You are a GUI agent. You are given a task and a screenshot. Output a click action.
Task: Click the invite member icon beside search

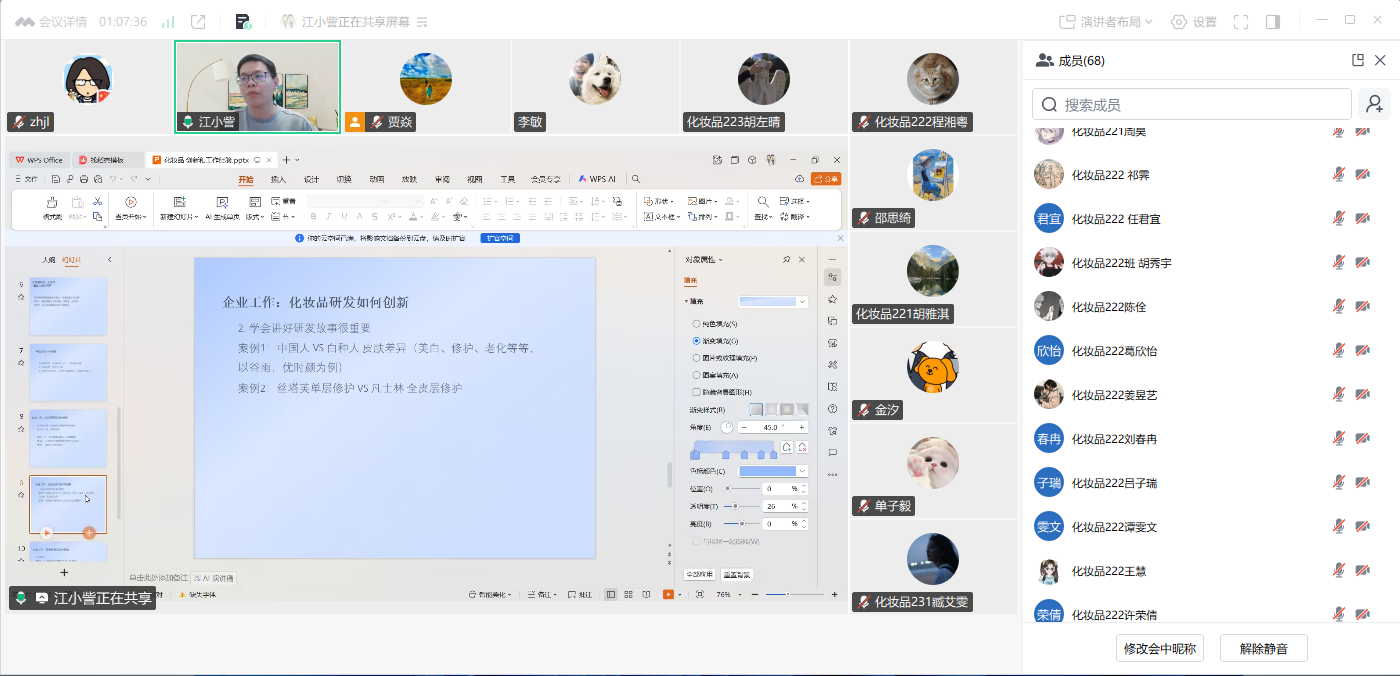tap(1374, 104)
